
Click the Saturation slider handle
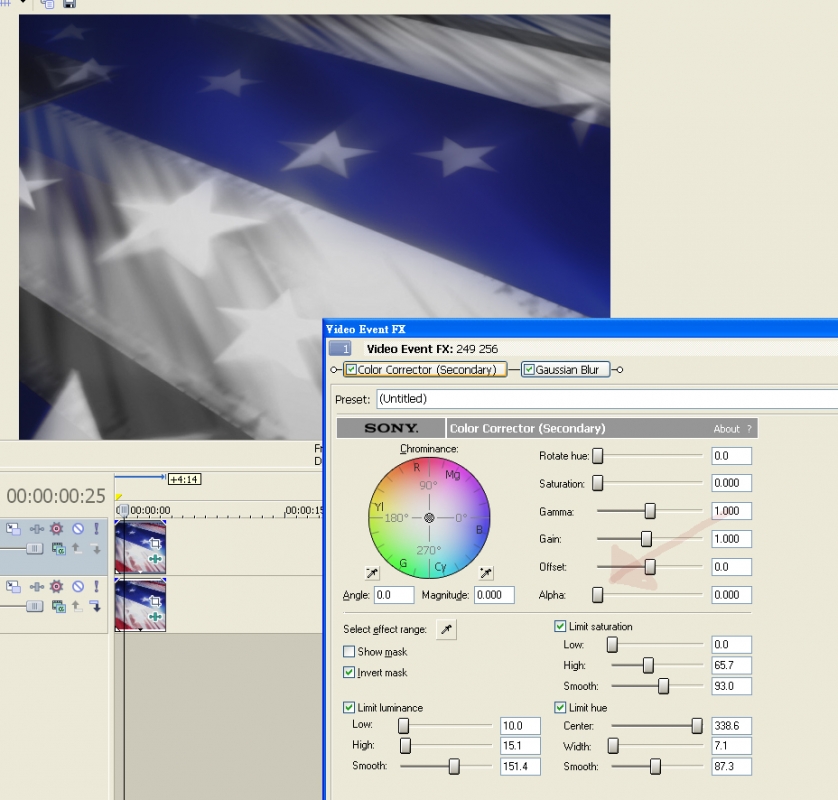pos(598,483)
